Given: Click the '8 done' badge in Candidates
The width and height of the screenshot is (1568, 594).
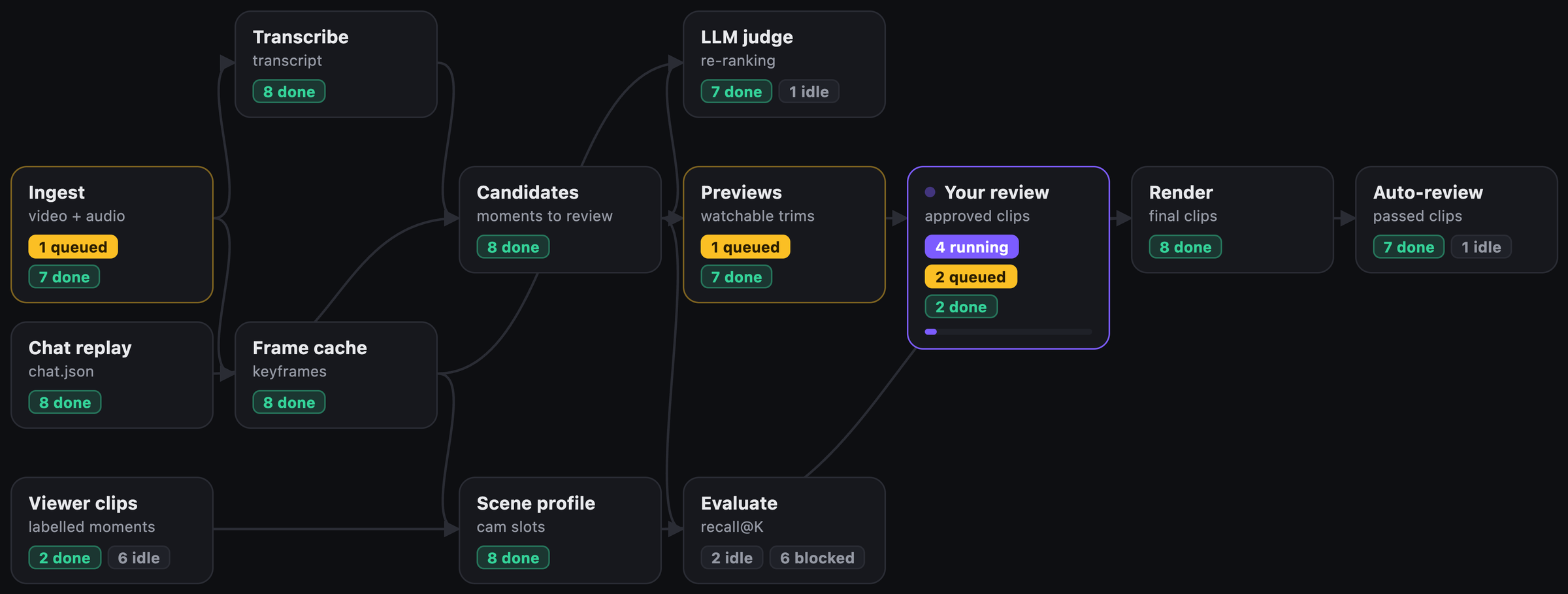Looking at the screenshot, I should [x=513, y=247].
